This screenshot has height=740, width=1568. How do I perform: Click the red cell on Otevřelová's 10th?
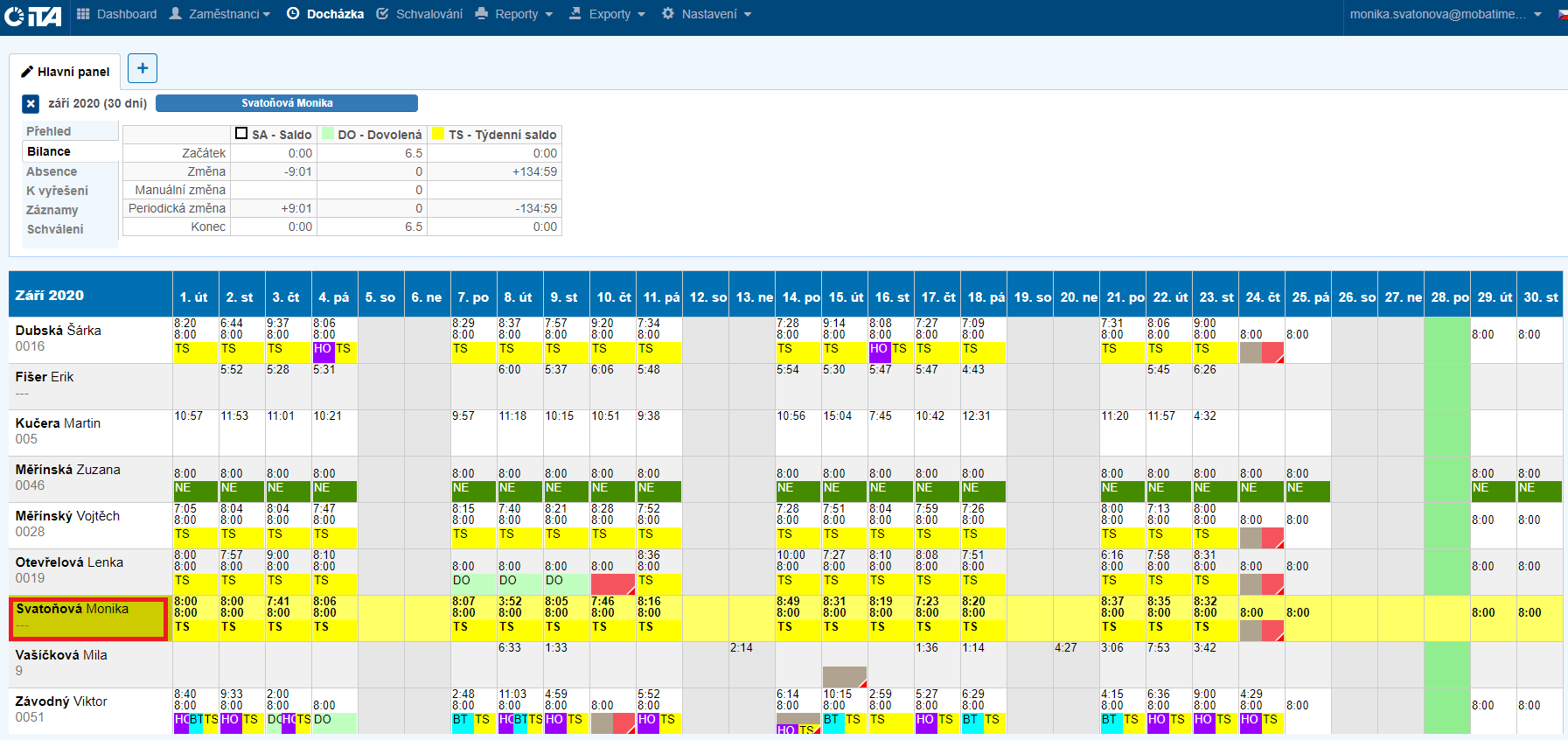pos(612,583)
